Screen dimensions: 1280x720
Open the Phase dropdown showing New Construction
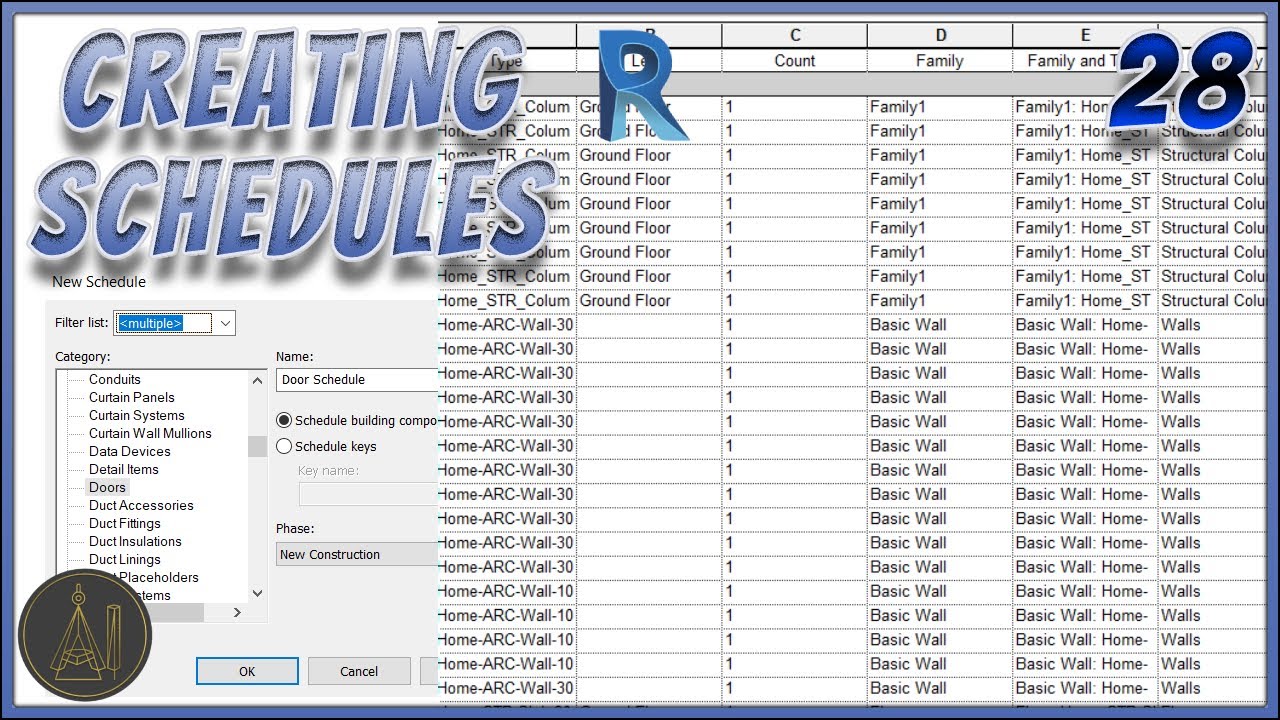click(x=357, y=554)
